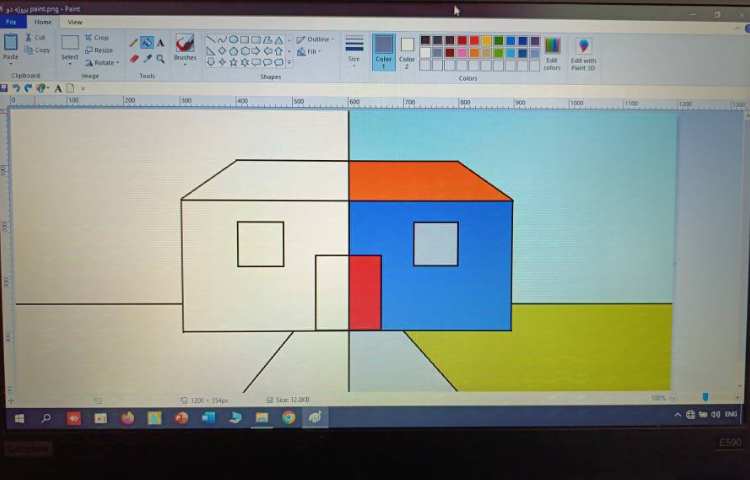Select the Color picker eyedropper tool

pyautogui.click(x=147, y=59)
